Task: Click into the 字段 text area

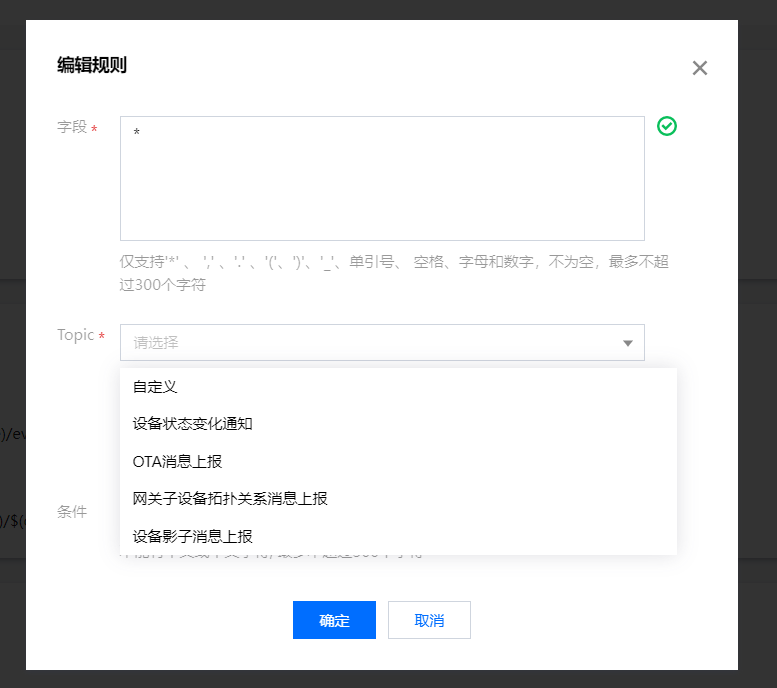Action: click(382, 178)
